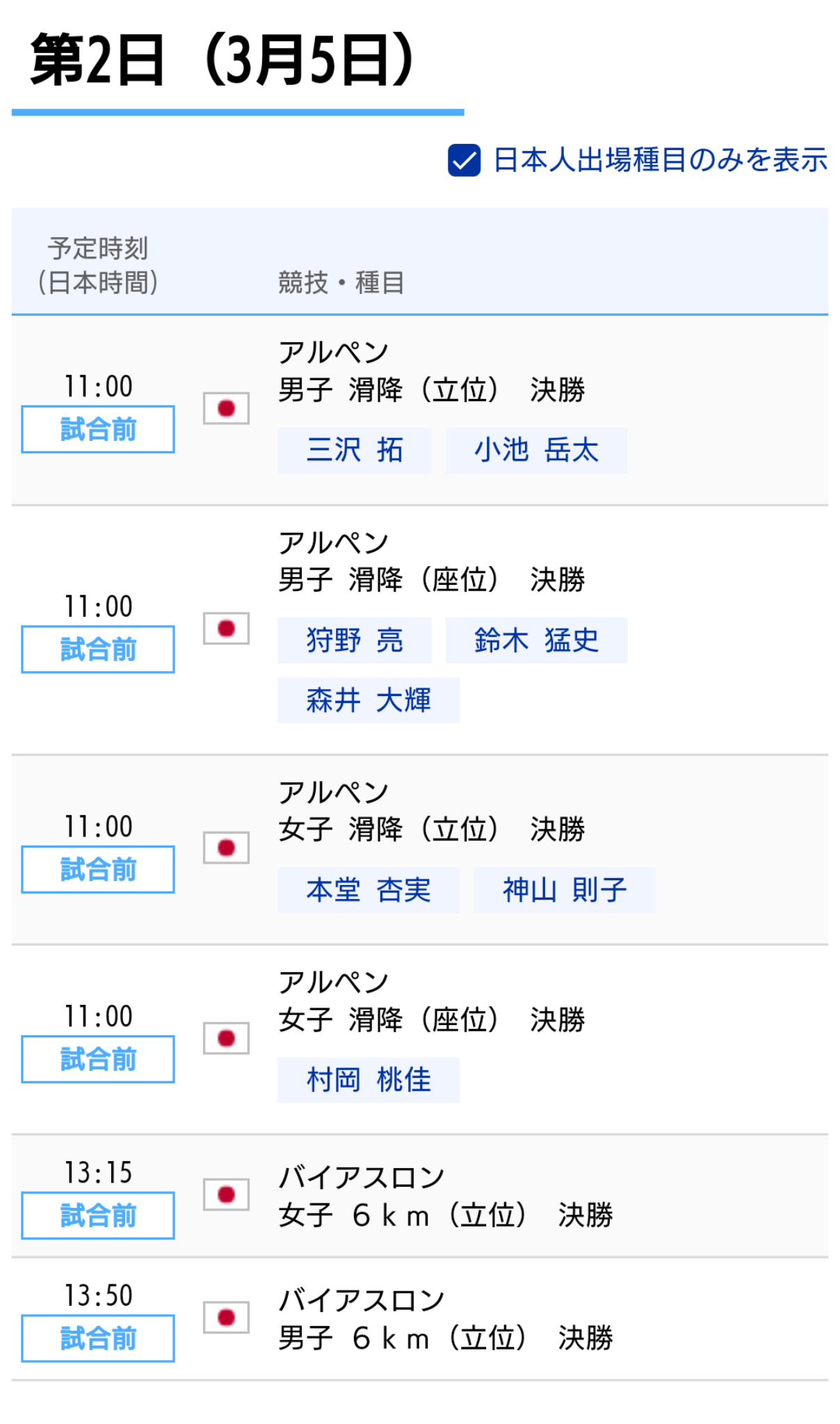Disable the blue filter checkbox above the schedule
The height and width of the screenshot is (1424, 840).
point(464,162)
